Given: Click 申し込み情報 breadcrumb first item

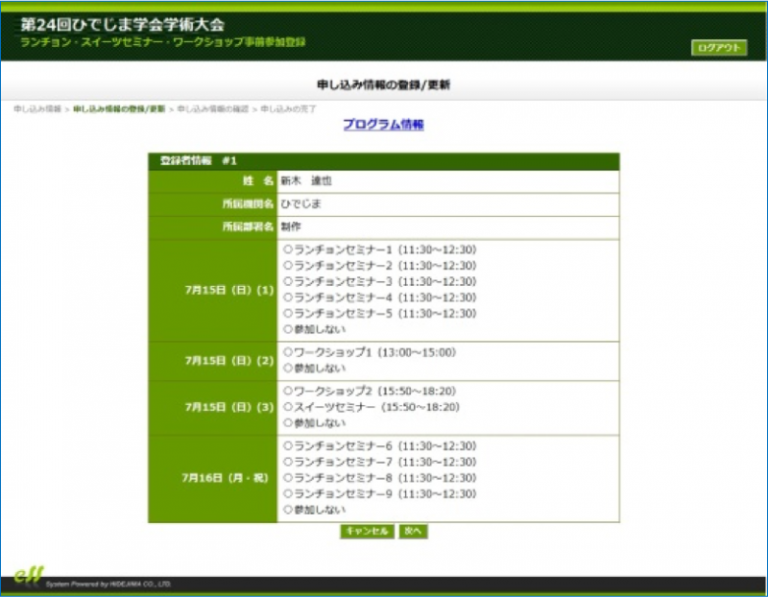Looking at the screenshot, I should pyautogui.click(x=37, y=107).
